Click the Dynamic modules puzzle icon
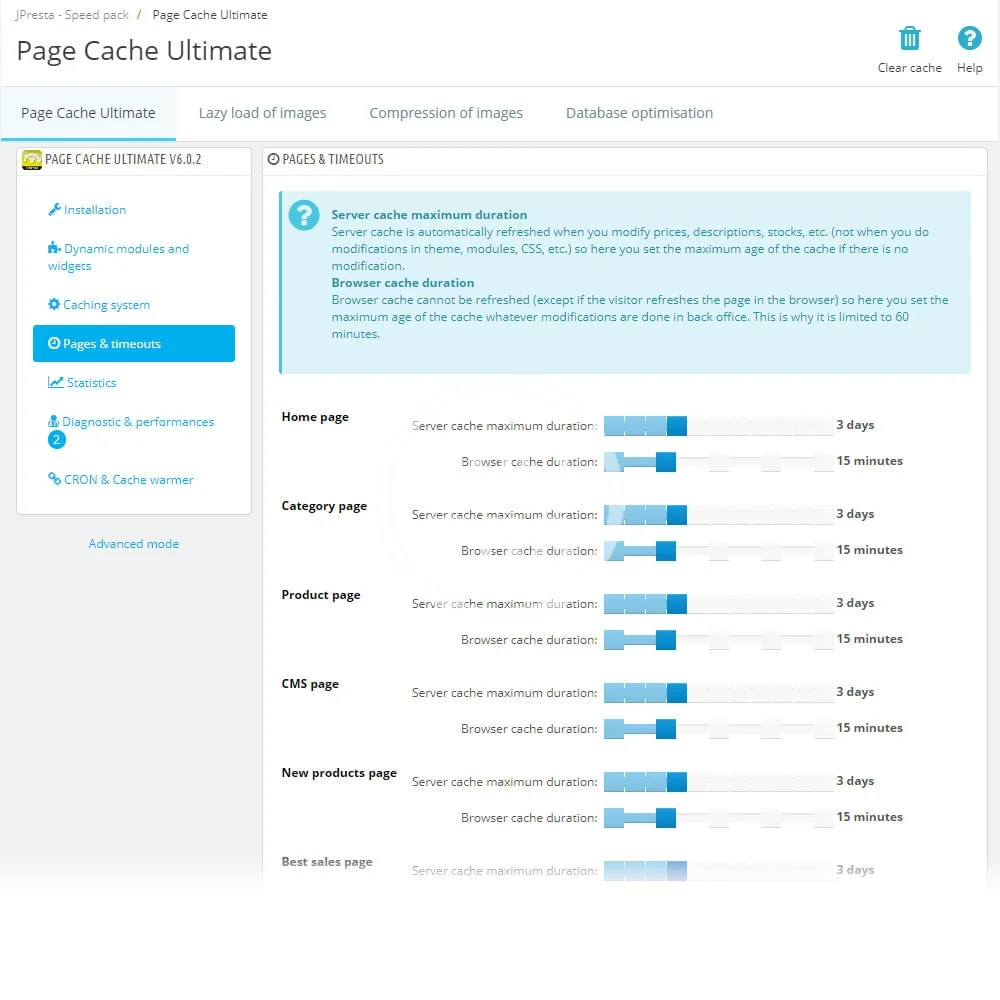The height and width of the screenshot is (1000, 1000). point(54,249)
